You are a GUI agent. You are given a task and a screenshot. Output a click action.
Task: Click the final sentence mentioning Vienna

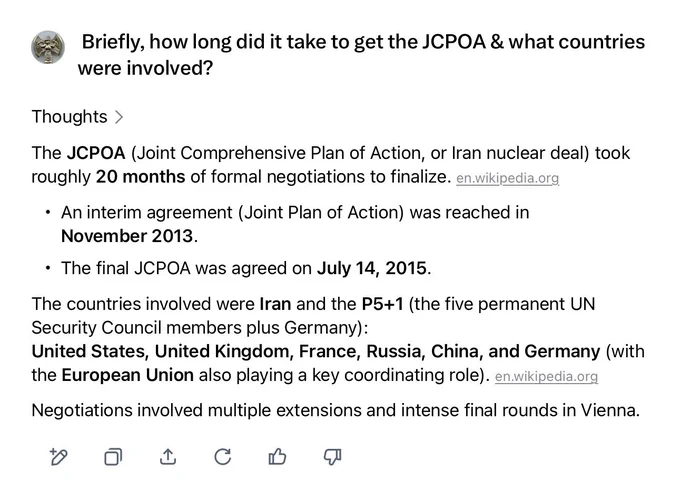coord(336,410)
